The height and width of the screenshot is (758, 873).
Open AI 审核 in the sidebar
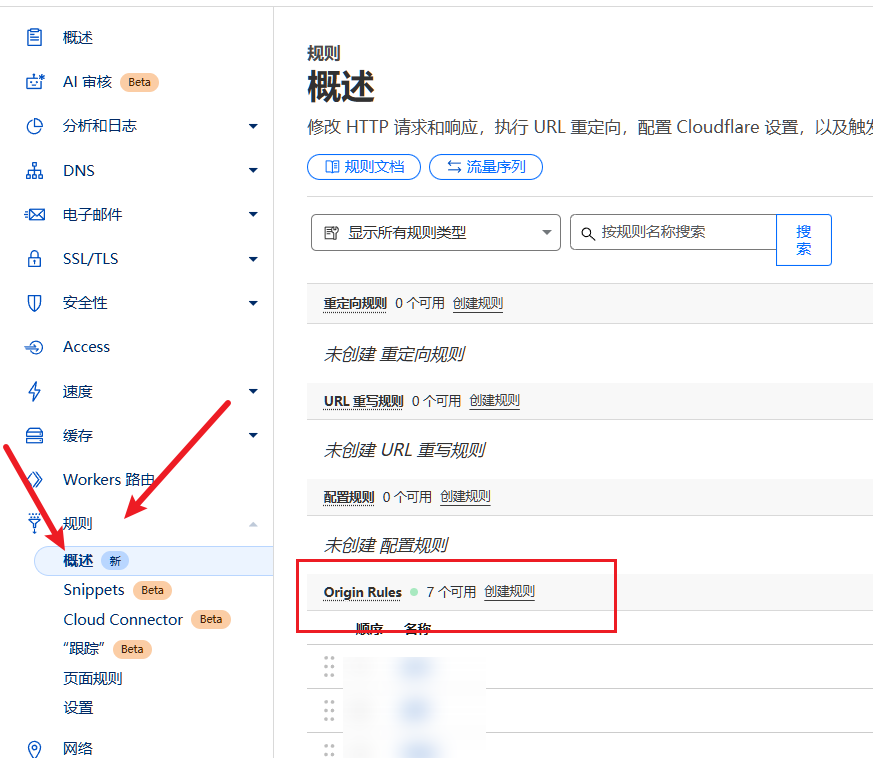click(87, 82)
